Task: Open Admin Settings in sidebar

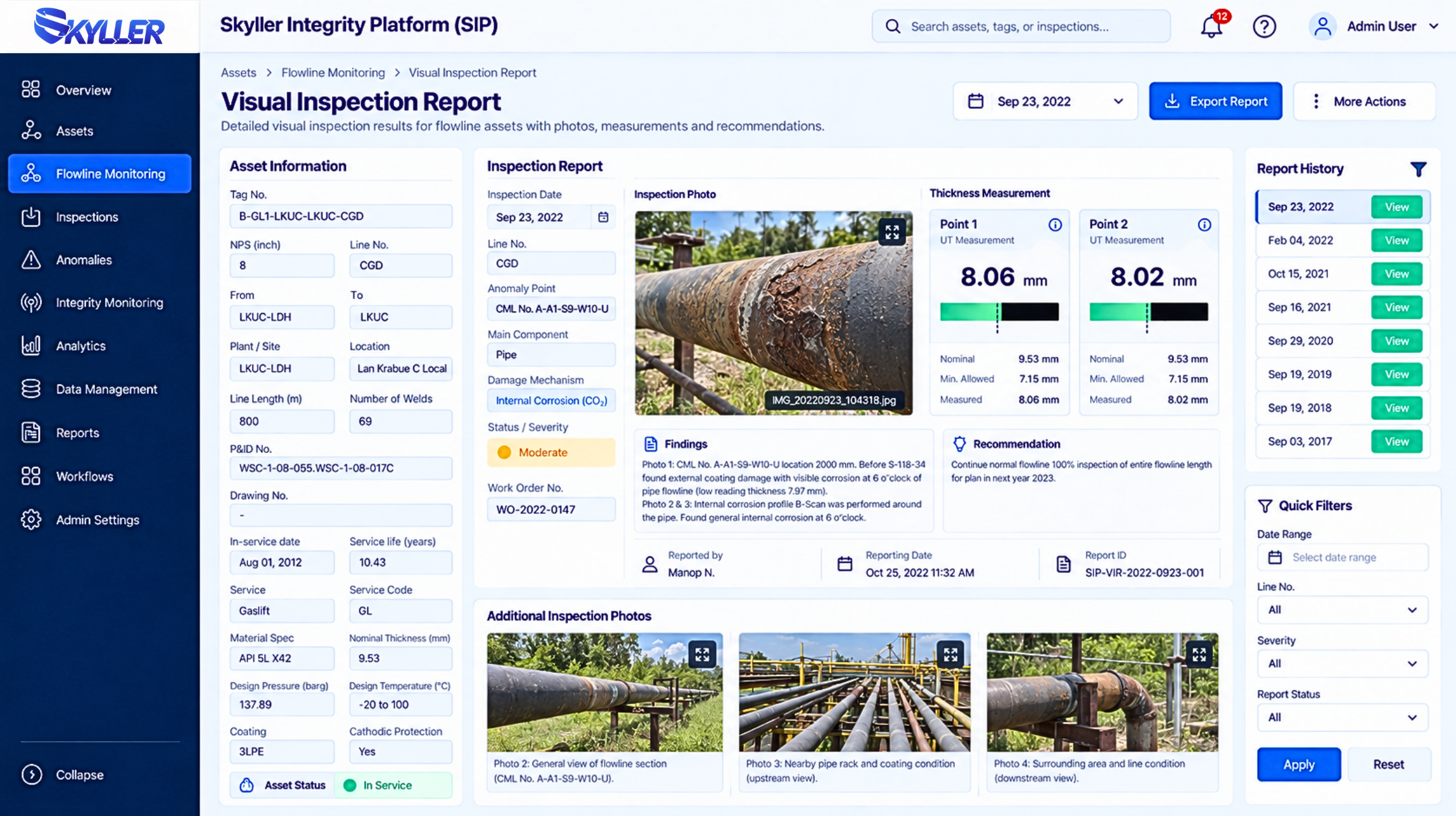Action: [x=99, y=520]
